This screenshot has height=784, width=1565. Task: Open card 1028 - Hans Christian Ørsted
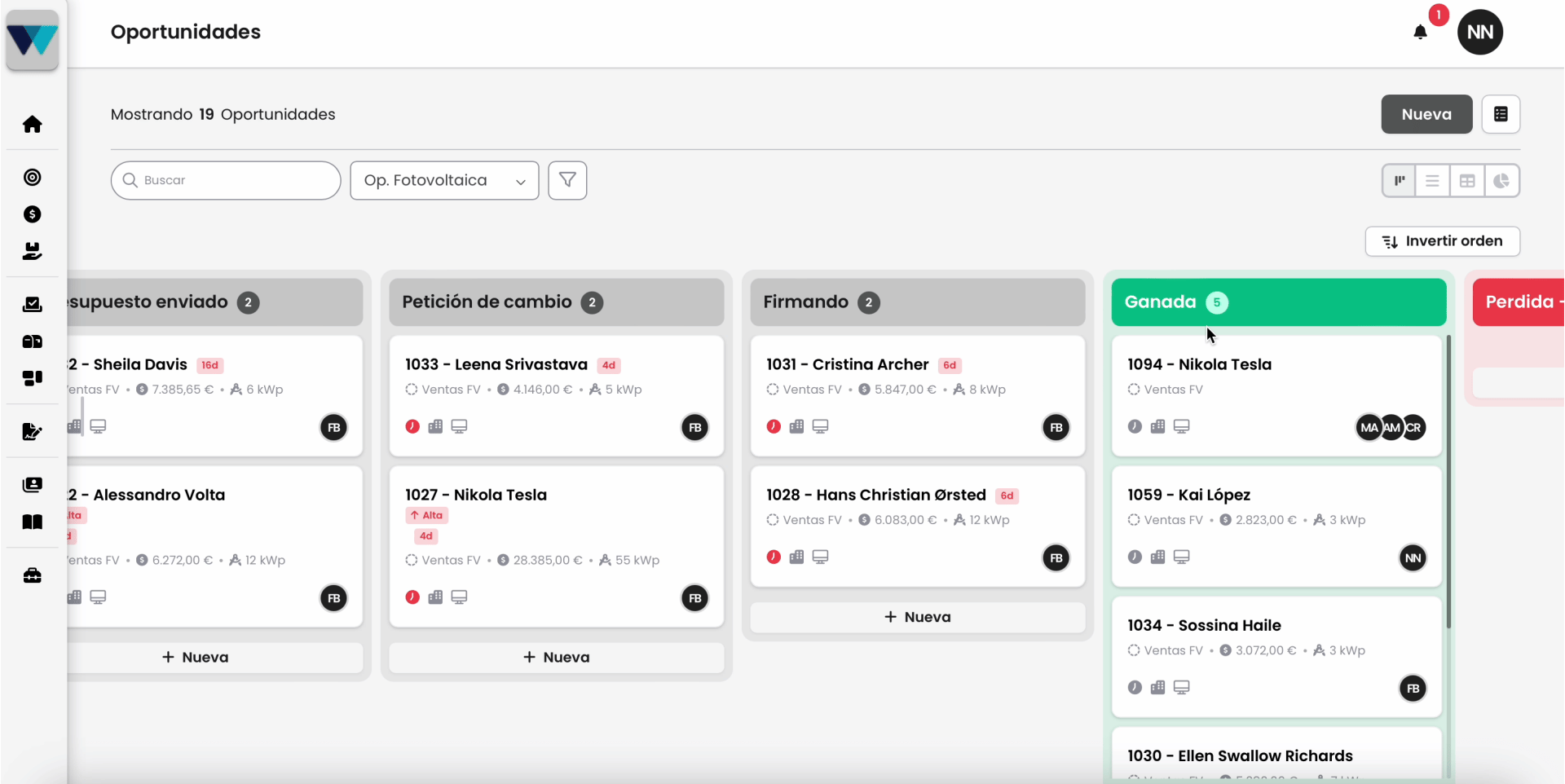point(918,526)
